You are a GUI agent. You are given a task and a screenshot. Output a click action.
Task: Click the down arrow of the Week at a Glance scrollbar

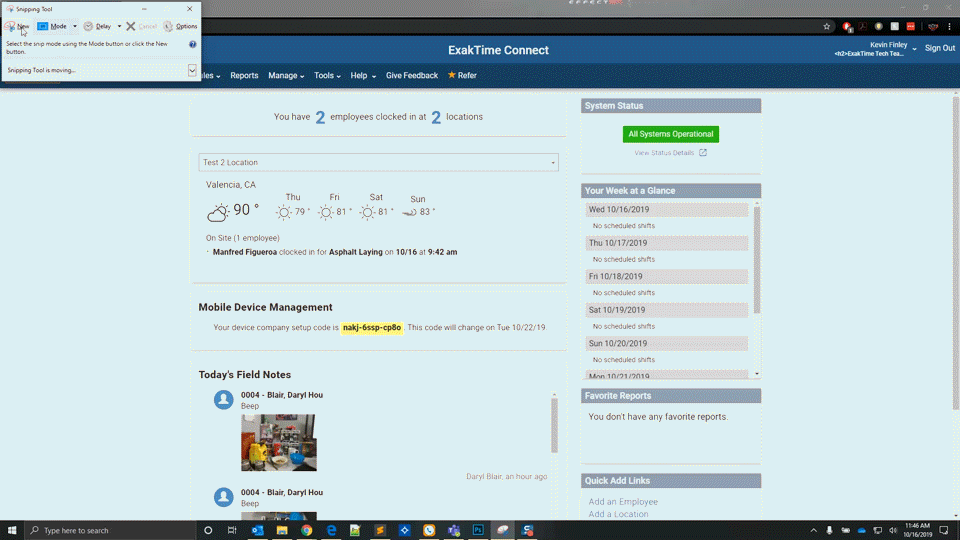[757, 373]
